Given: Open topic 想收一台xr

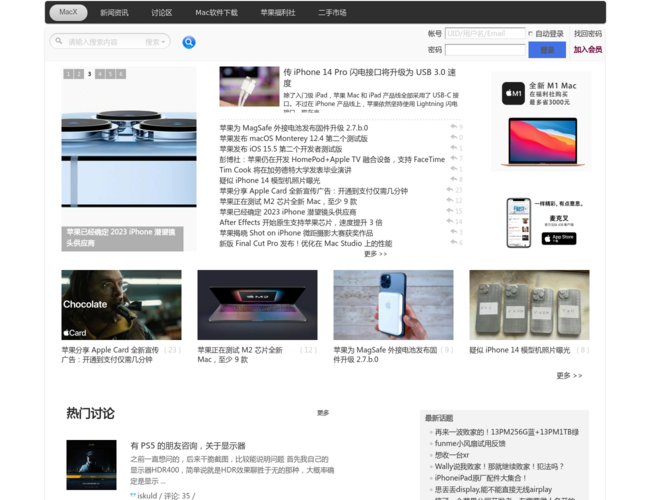Looking at the screenshot, I should coord(452,455).
